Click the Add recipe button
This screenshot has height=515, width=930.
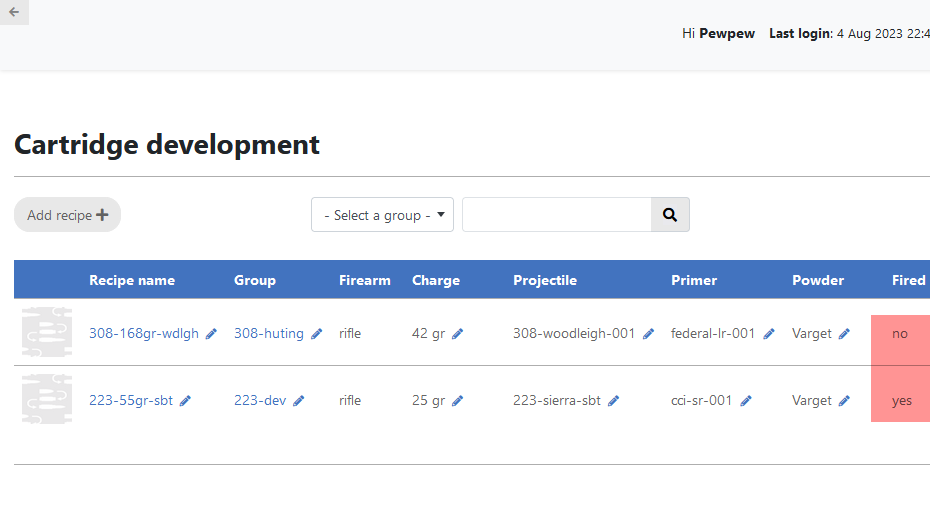(x=67, y=215)
